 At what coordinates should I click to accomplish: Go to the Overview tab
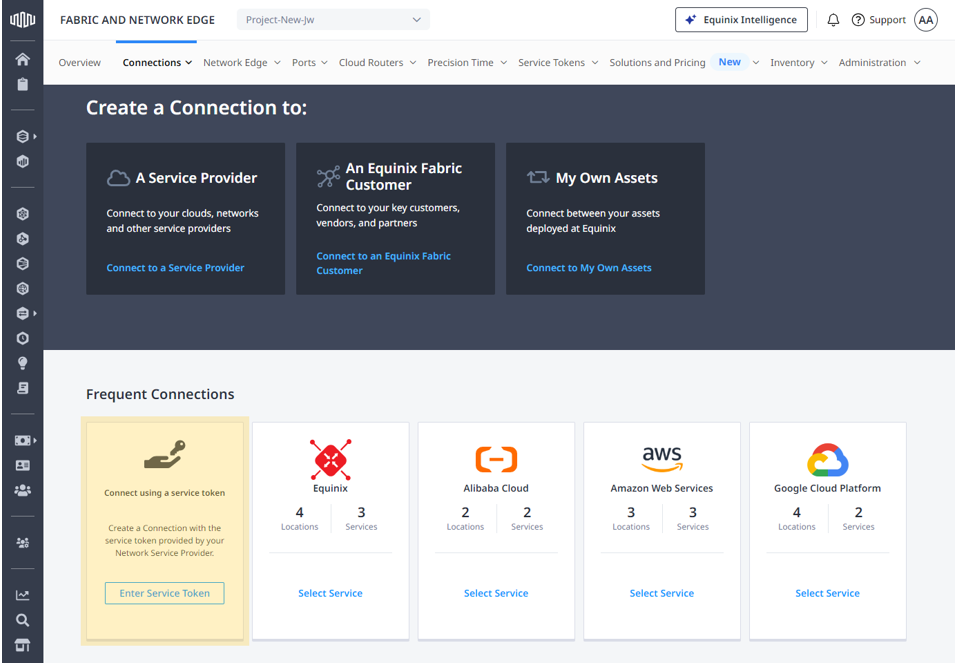coord(79,62)
